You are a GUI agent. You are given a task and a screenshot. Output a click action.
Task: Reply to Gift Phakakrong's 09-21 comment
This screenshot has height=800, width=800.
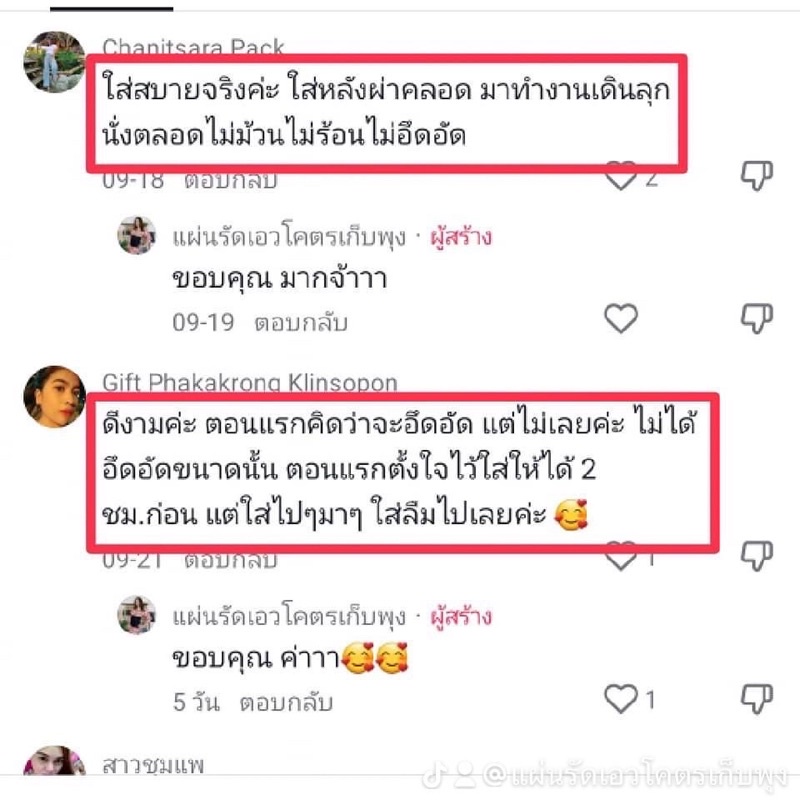coord(231,561)
